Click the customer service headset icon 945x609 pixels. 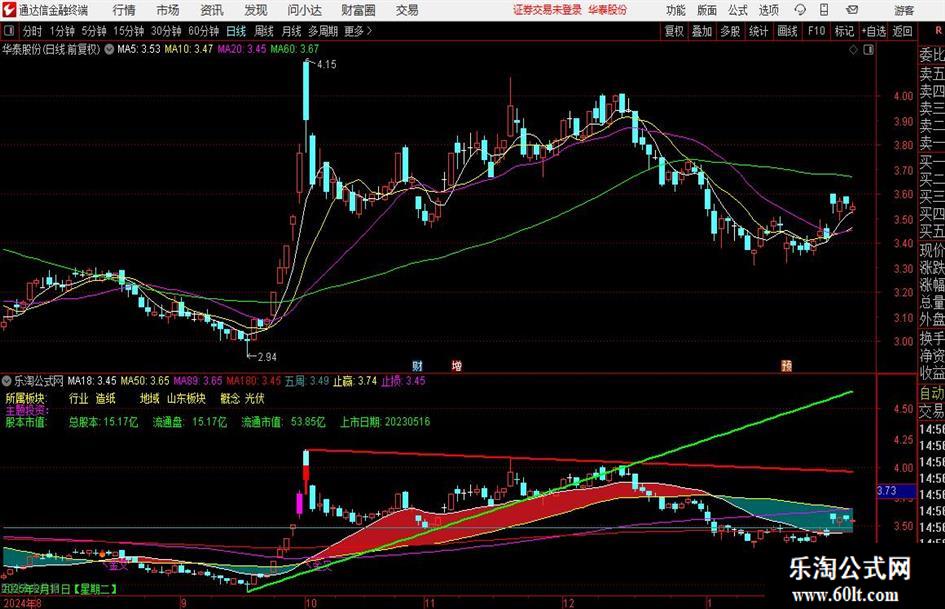800,10
